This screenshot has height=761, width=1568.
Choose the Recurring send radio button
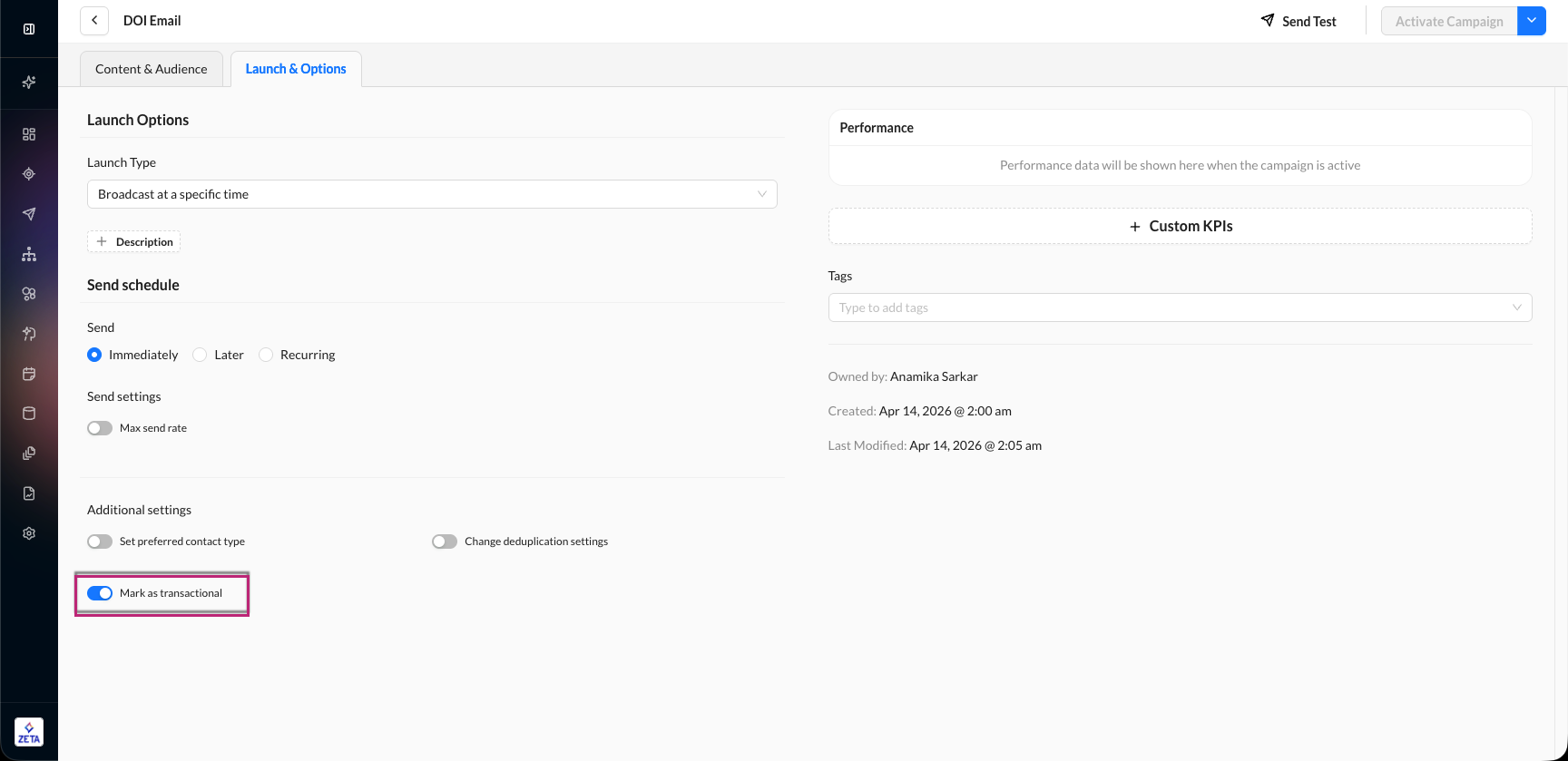tap(266, 355)
